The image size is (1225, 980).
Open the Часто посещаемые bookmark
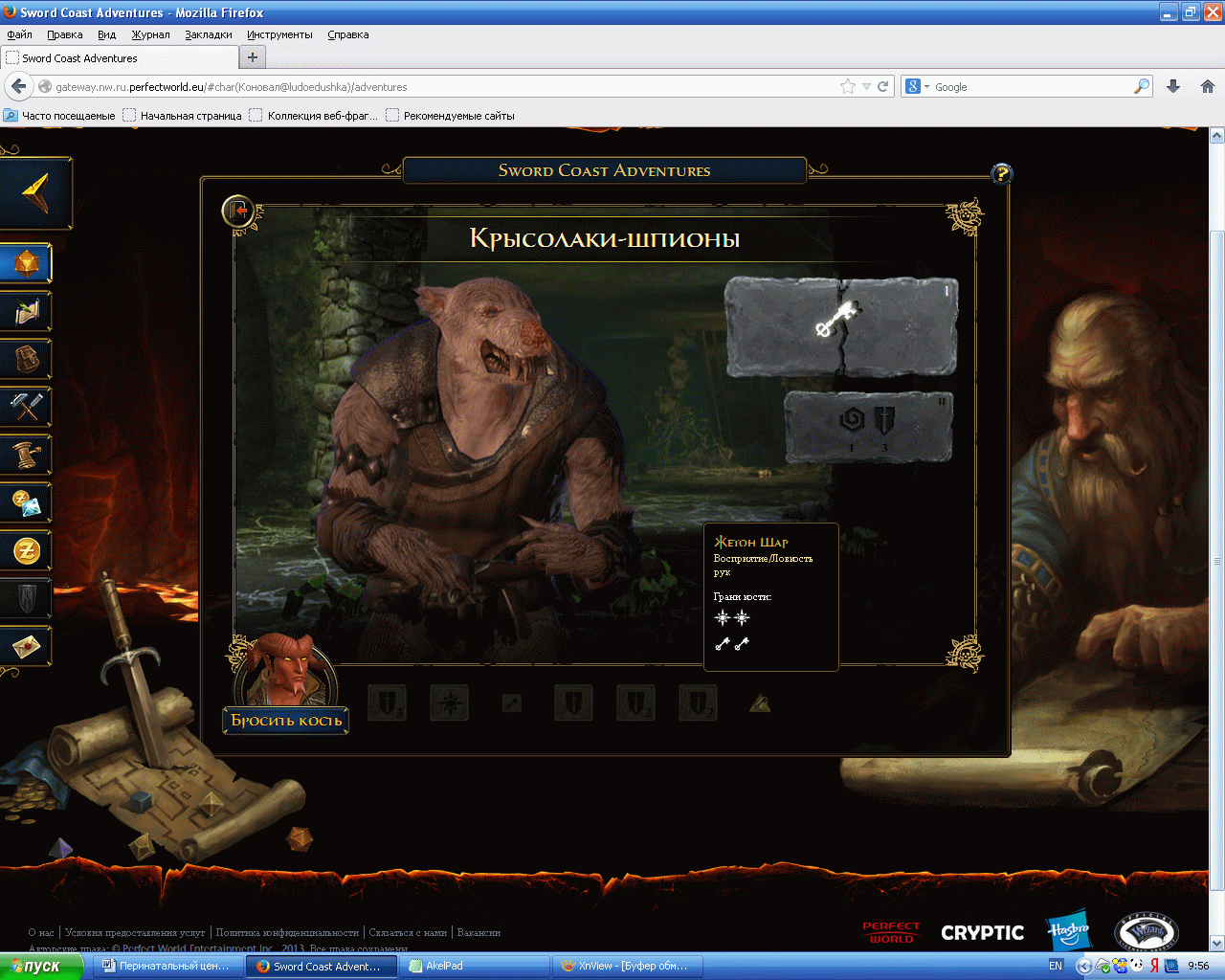point(59,116)
